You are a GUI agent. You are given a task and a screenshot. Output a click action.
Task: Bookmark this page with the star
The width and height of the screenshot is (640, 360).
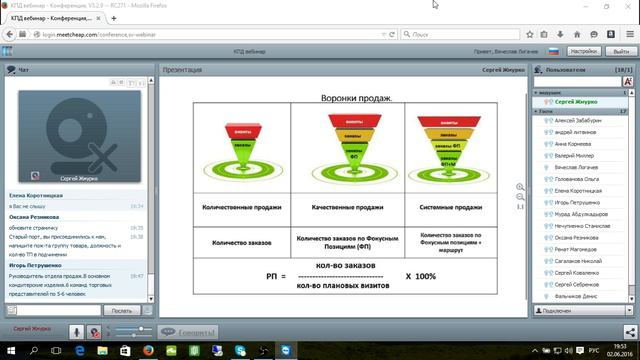(529, 34)
